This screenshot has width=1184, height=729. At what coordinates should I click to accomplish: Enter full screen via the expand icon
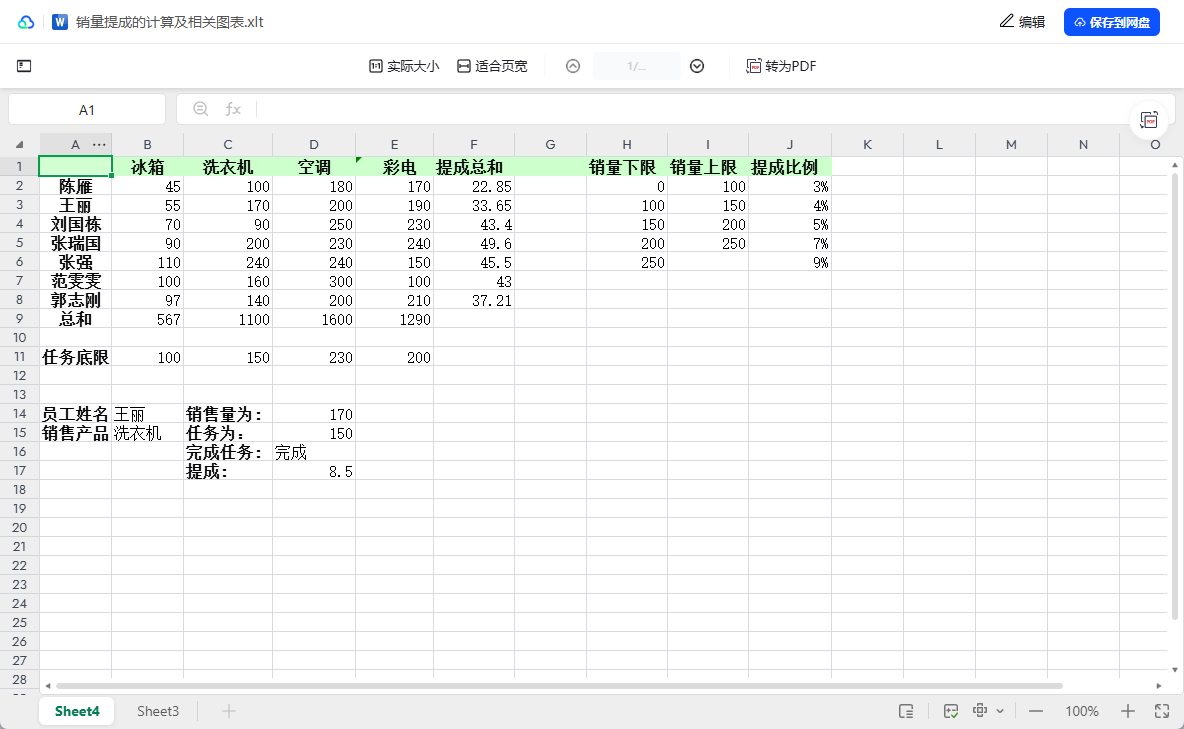[x=1163, y=711]
